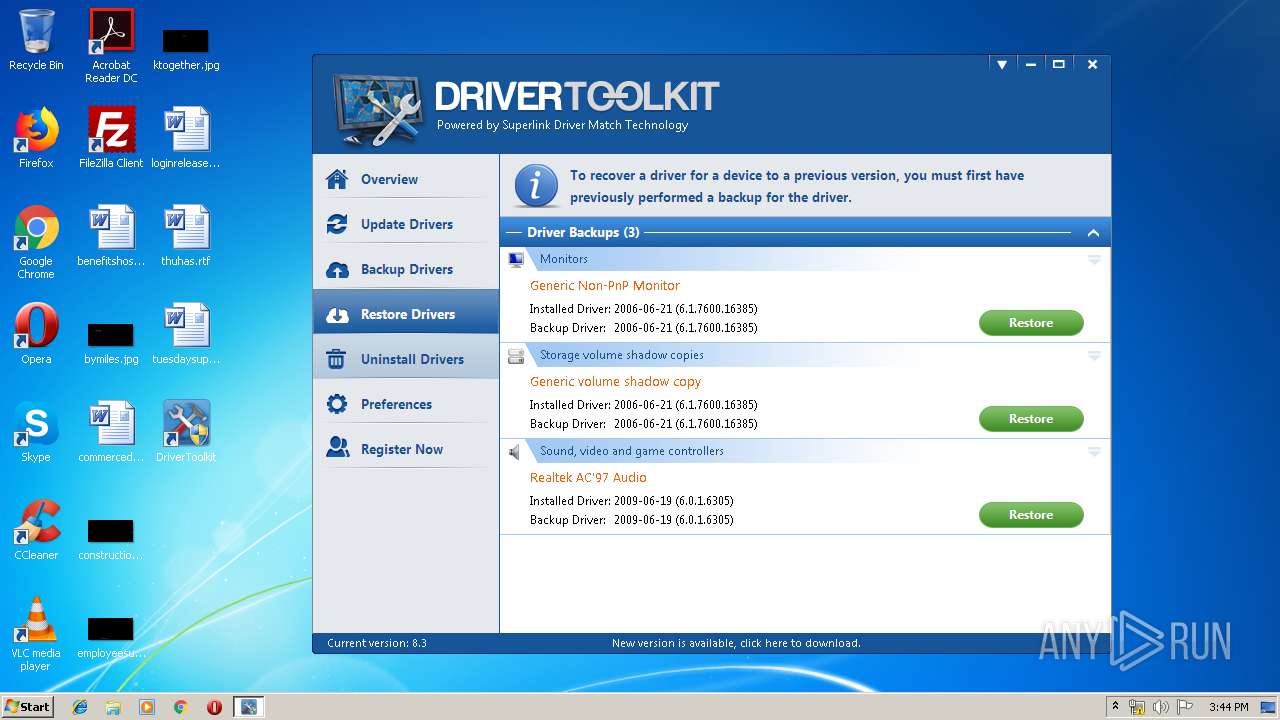Collapse the Driver Backups (3) section
This screenshot has width=1280, height=720.
click(1093, 233)
